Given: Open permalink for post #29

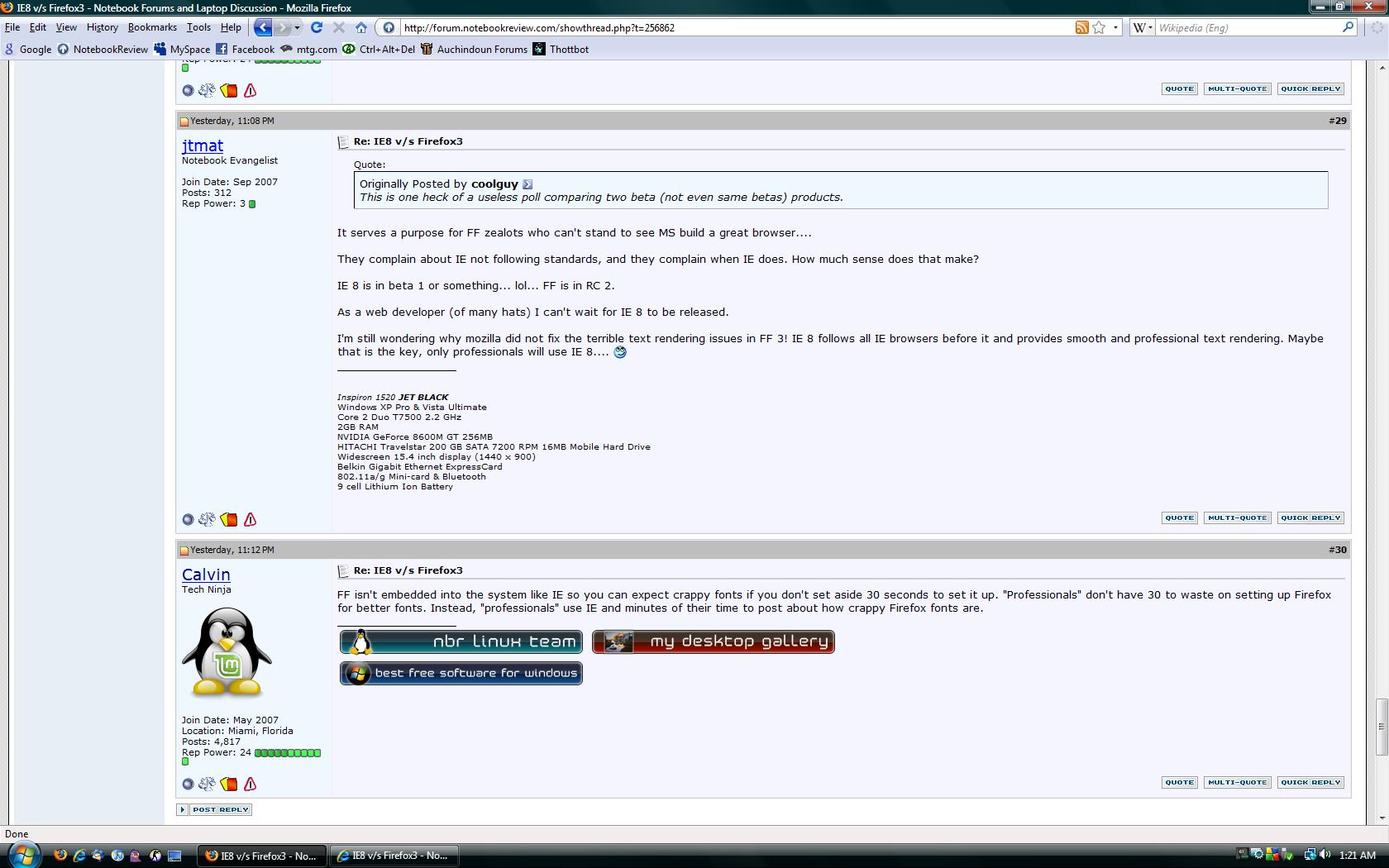Looking at the screenshot, I should [1338, 121].
